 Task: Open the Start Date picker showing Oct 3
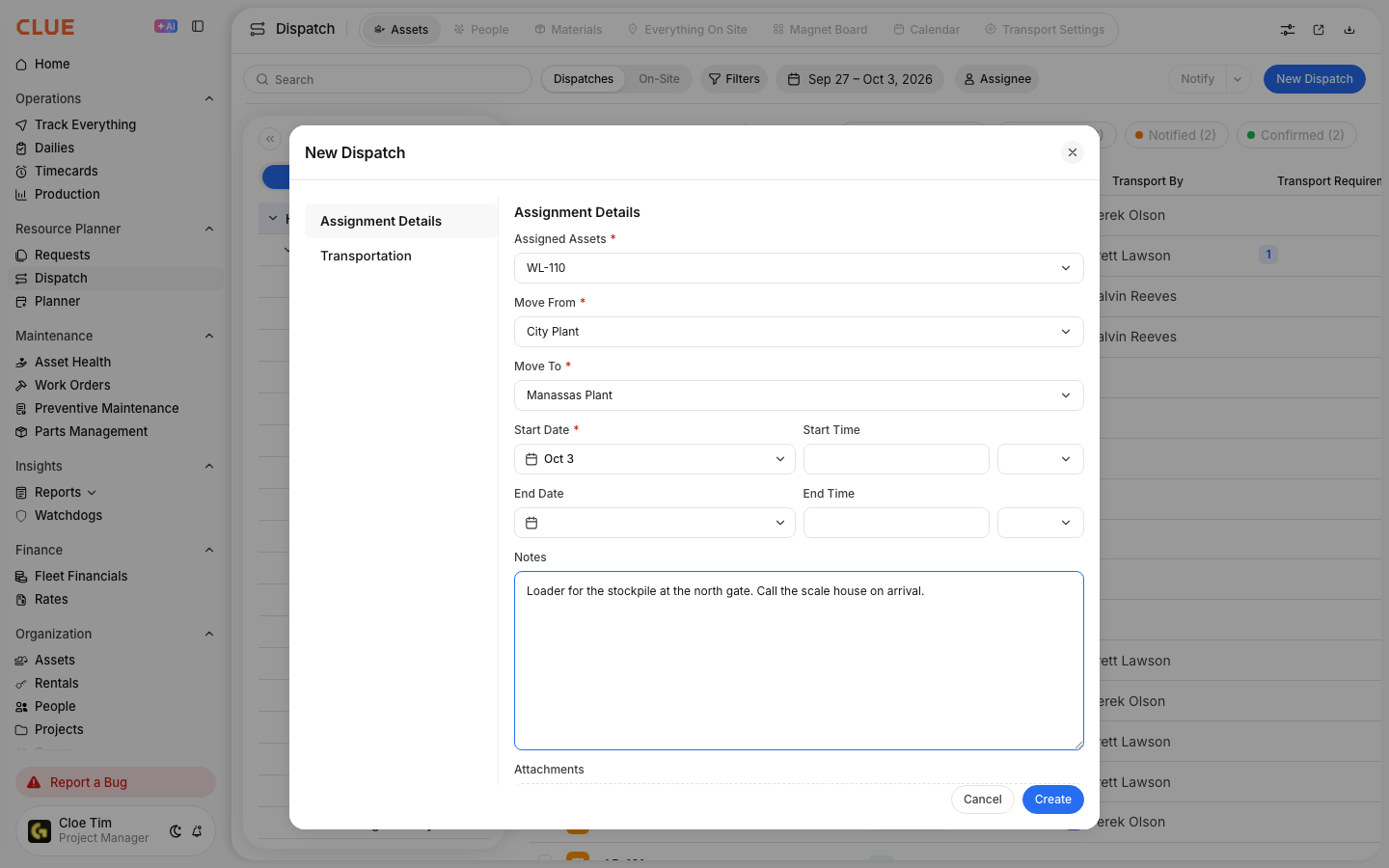pyautogui.click(x=655, y=459)
